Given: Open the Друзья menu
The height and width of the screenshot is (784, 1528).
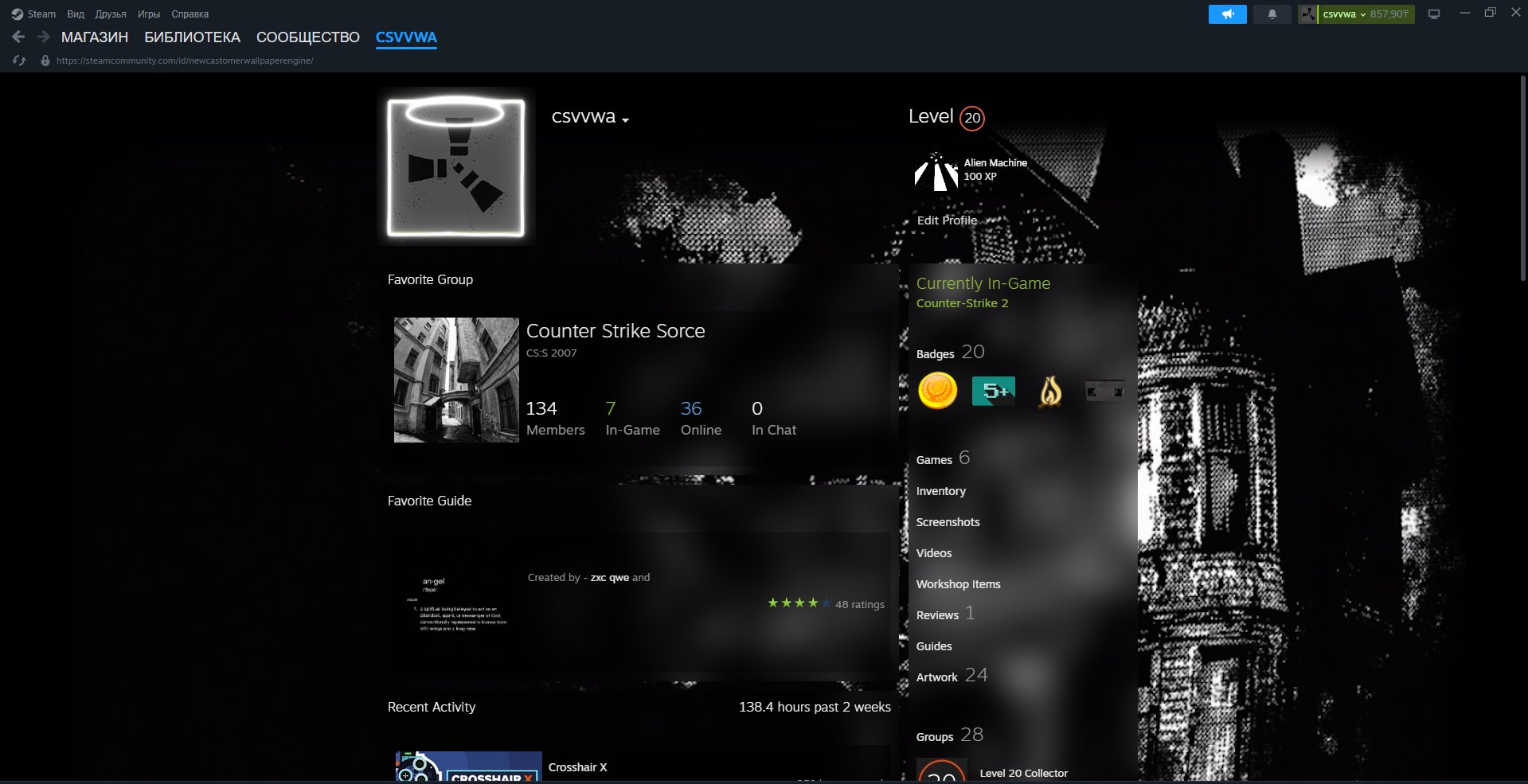Looking at the screenshot, I should (x=111, y=14).
